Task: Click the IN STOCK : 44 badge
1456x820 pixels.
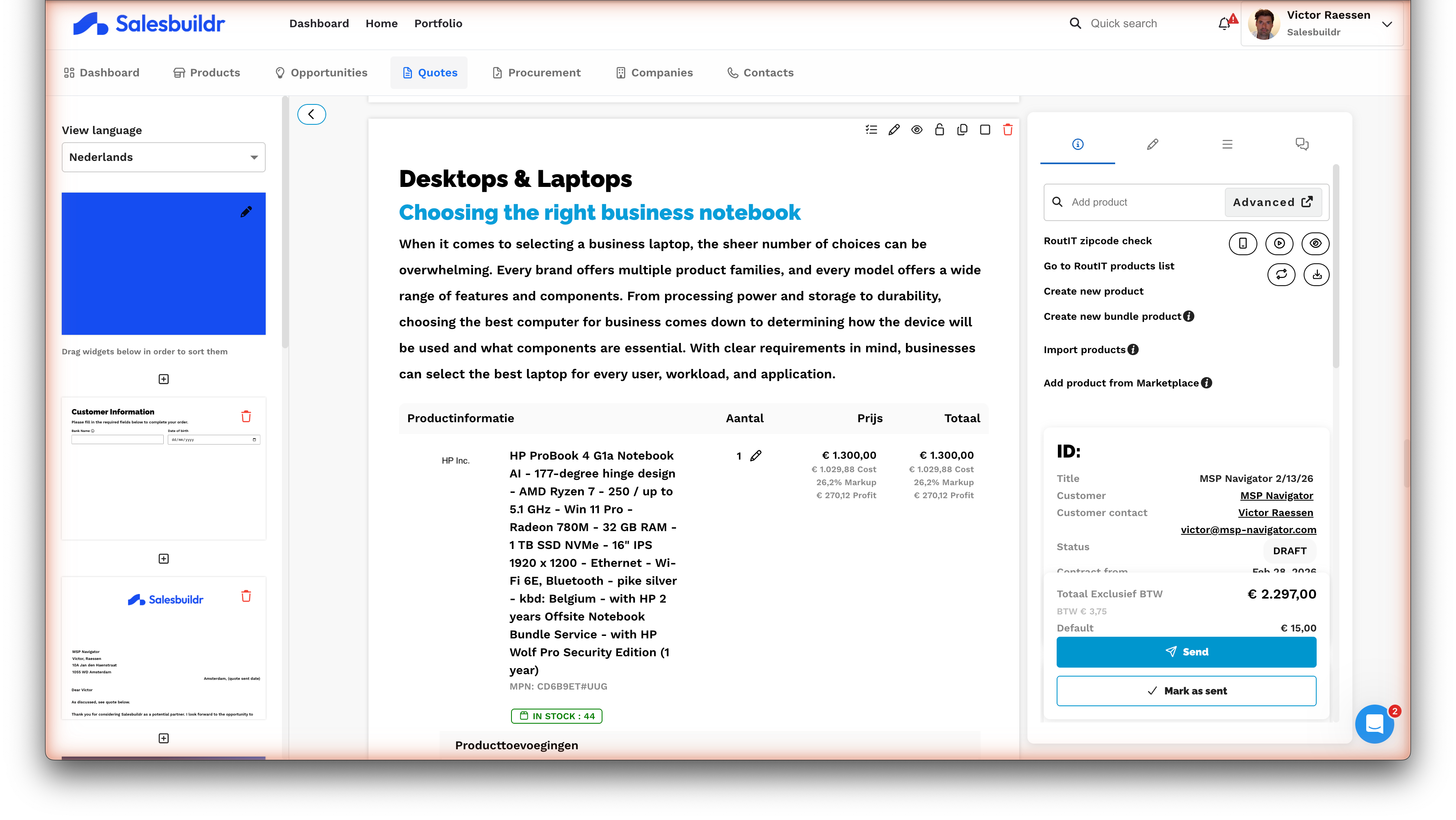Action: click(557, 716)
